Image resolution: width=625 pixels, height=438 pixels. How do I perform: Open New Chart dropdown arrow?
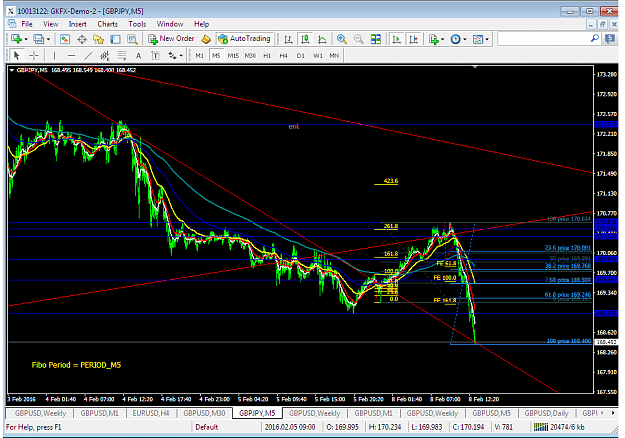(x=26, y=39)
